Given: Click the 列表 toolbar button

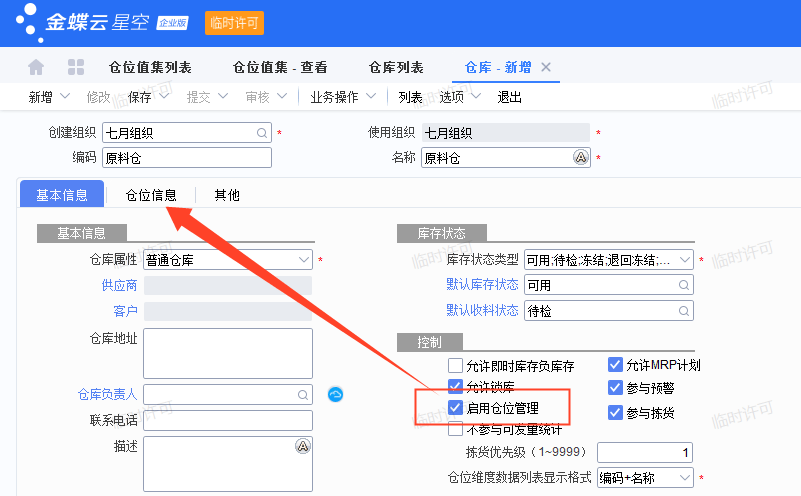Looking at the screenshot, I should (x=410, y=97).
